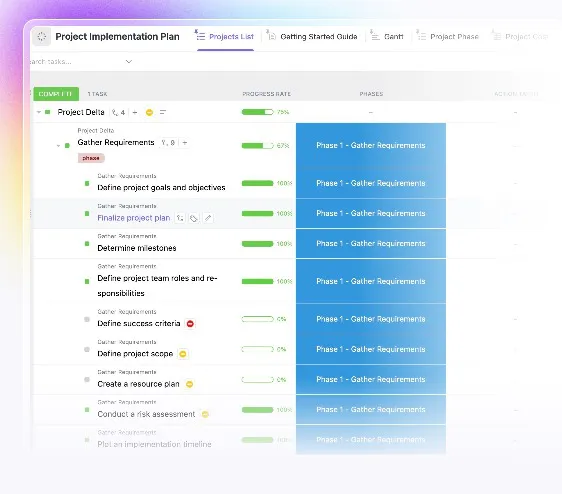The height and width of the screenshot is (494, 562).
Task: Click the yellow icon beside Create a resource plan
Action: pos(189,384)
